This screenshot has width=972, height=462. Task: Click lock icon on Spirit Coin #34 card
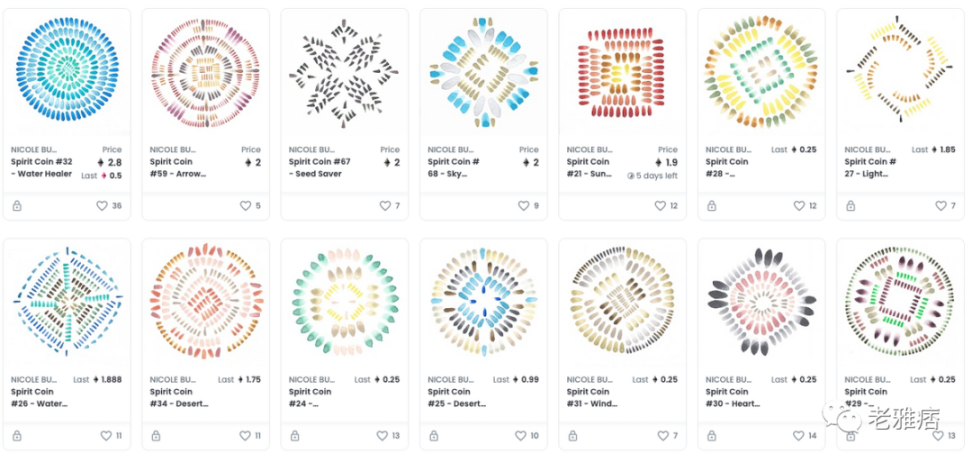coord(156,436)
